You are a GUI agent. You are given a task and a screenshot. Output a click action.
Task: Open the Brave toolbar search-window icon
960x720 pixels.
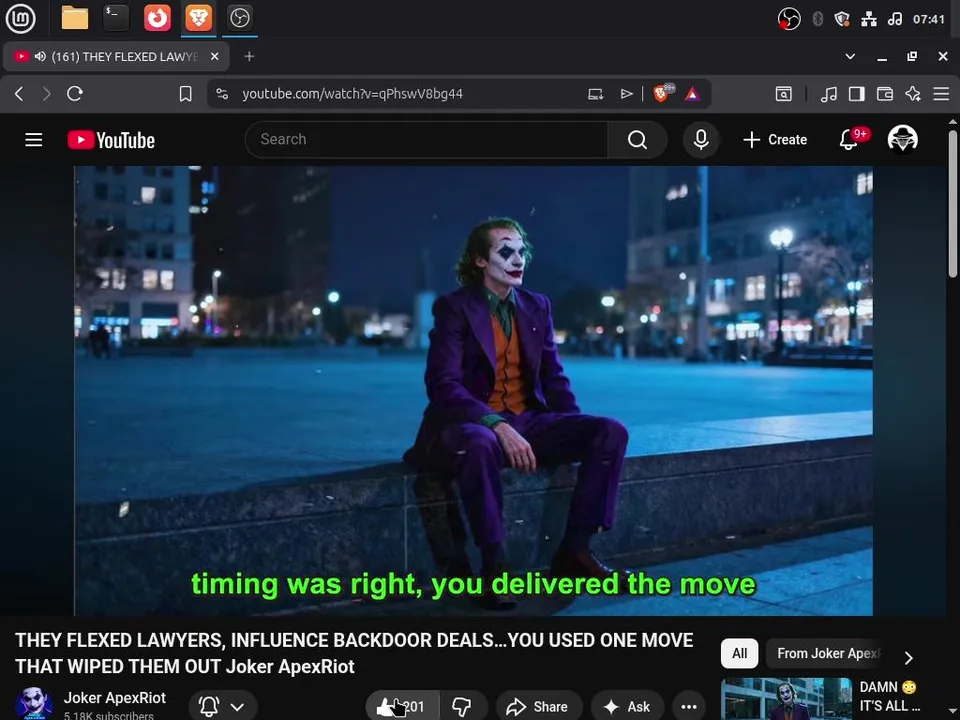(x=784, y=94)
